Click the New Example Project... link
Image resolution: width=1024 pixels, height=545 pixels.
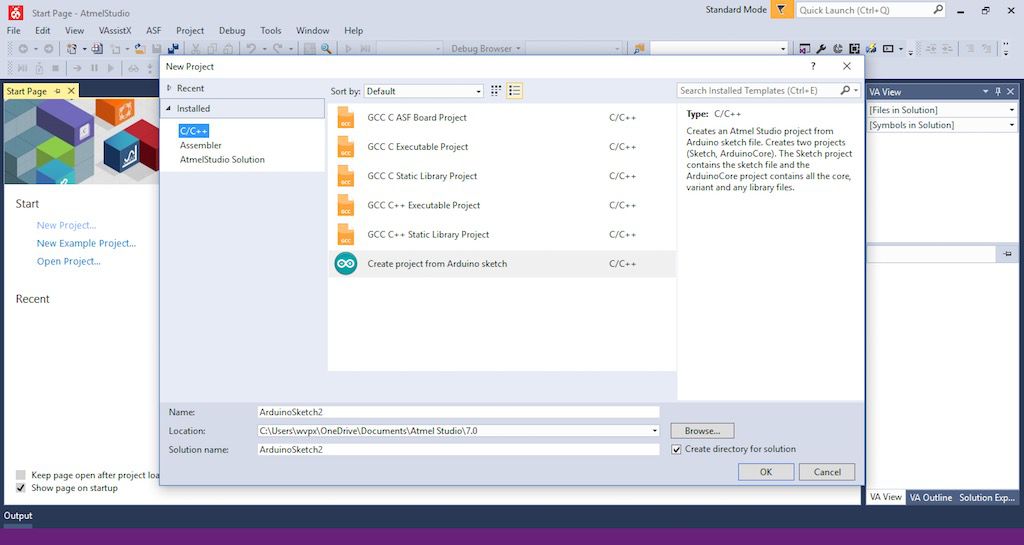(x=86, y=243)
